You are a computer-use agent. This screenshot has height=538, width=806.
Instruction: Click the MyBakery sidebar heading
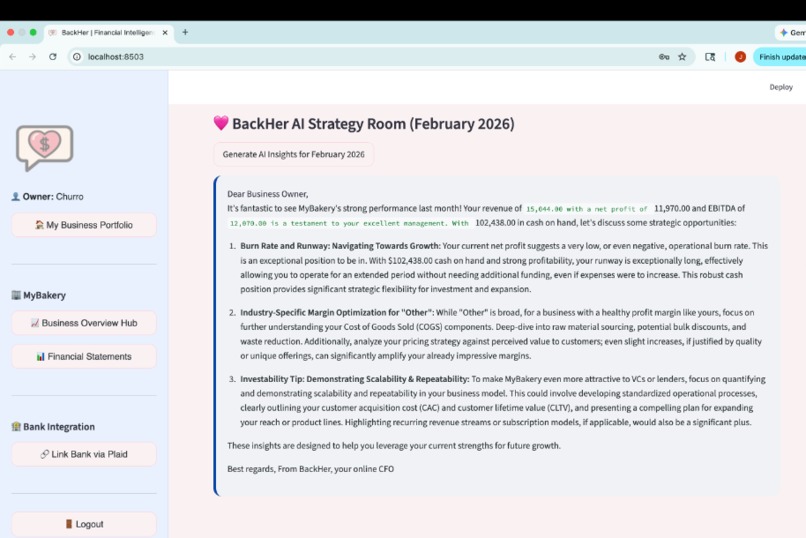point(44,295)
